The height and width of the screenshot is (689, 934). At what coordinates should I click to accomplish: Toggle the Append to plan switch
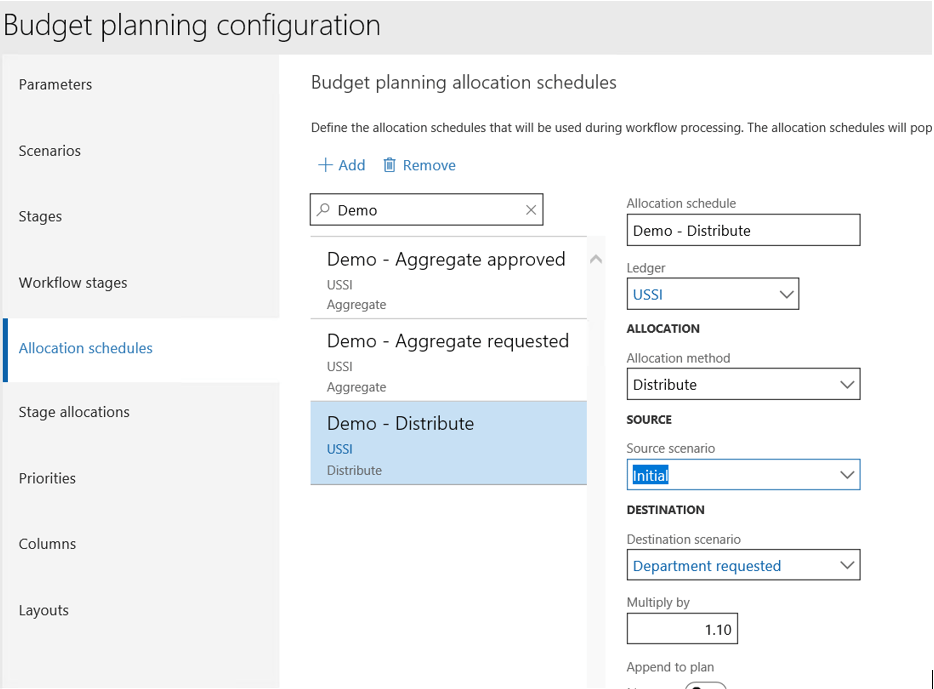click(706, 685)
